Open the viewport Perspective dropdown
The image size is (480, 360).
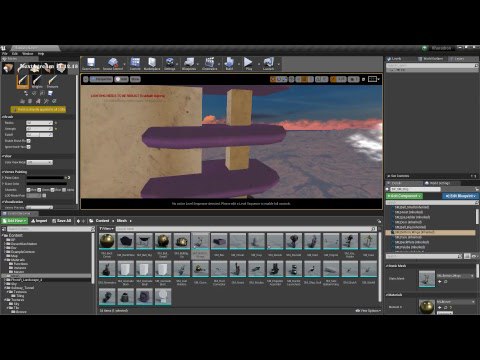[102, 79]
